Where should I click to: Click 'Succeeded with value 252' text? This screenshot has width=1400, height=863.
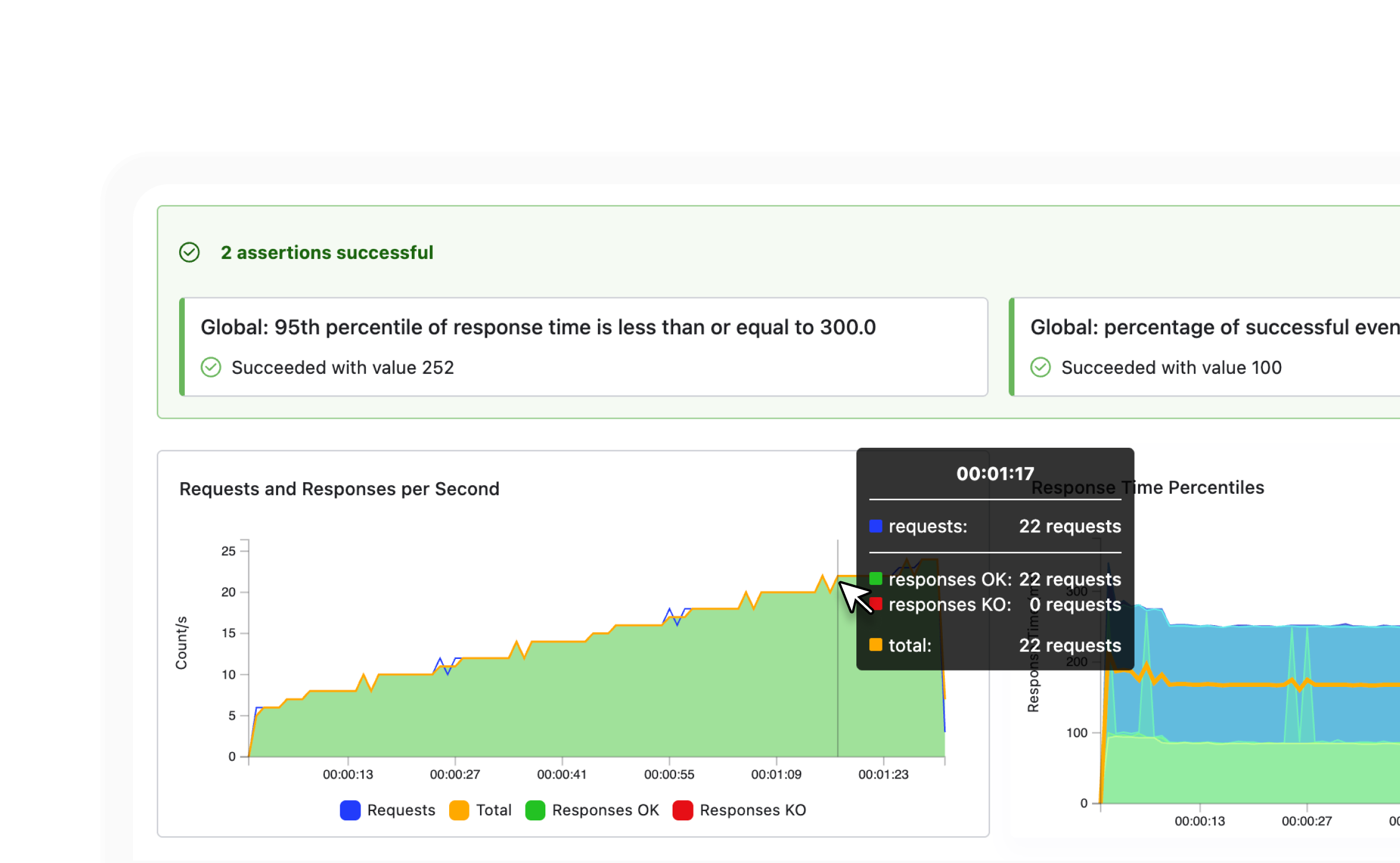click(x=342, y=367)
